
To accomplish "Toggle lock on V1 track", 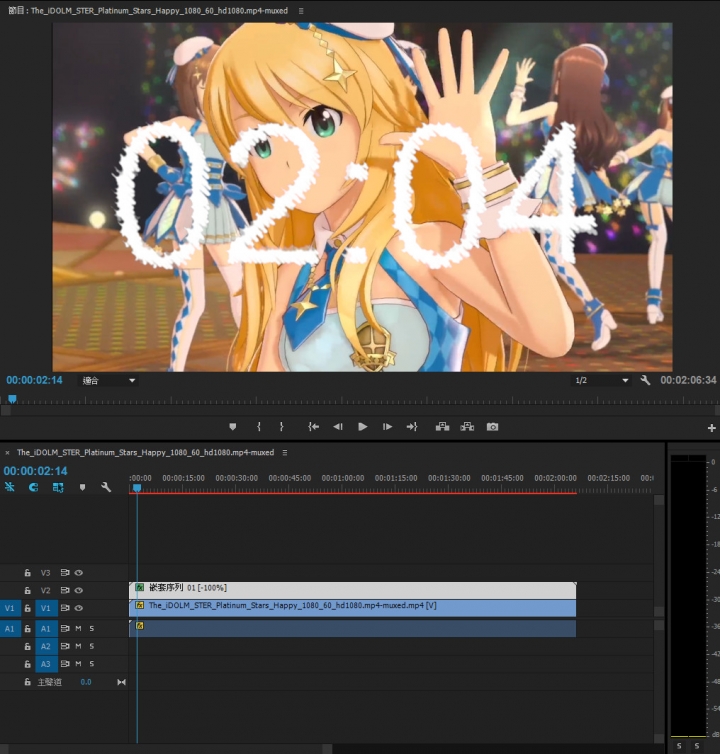I will tap(27, 608).
